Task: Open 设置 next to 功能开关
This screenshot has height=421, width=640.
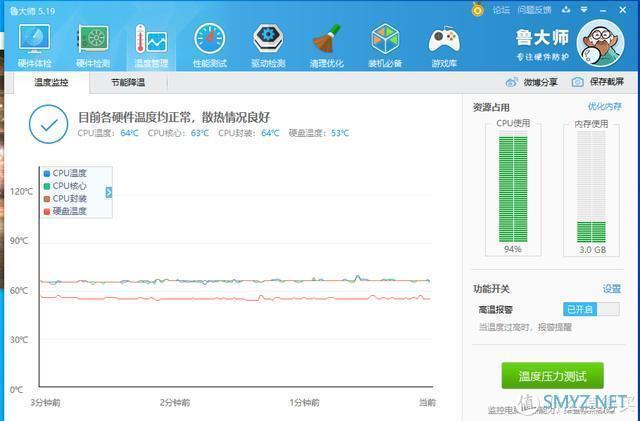Action: pos(611,289)
